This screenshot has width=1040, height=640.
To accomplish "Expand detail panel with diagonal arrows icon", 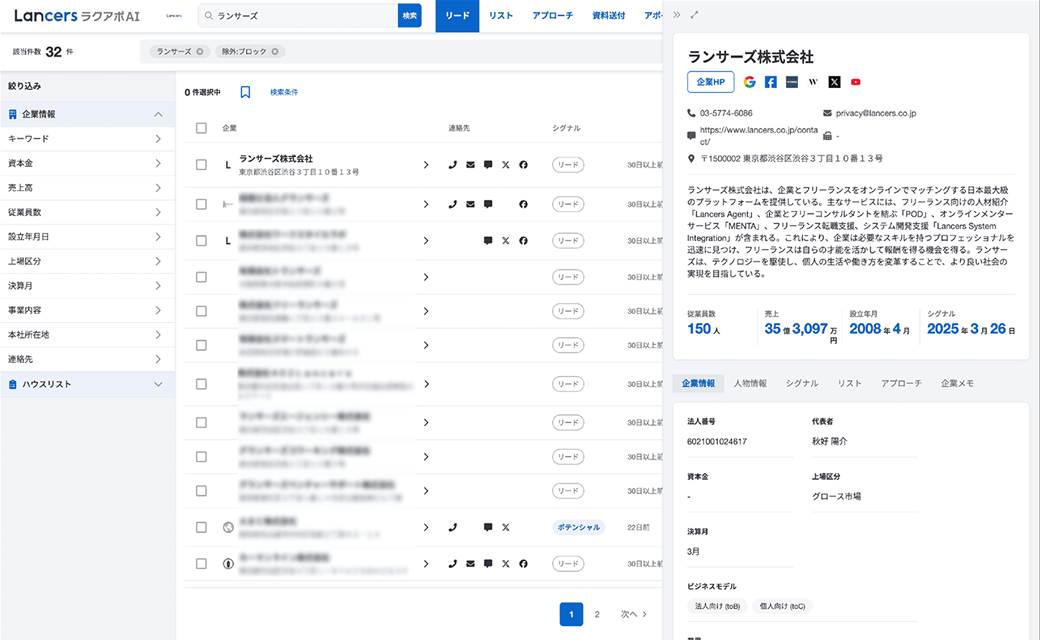I will [x=695, y=15].
